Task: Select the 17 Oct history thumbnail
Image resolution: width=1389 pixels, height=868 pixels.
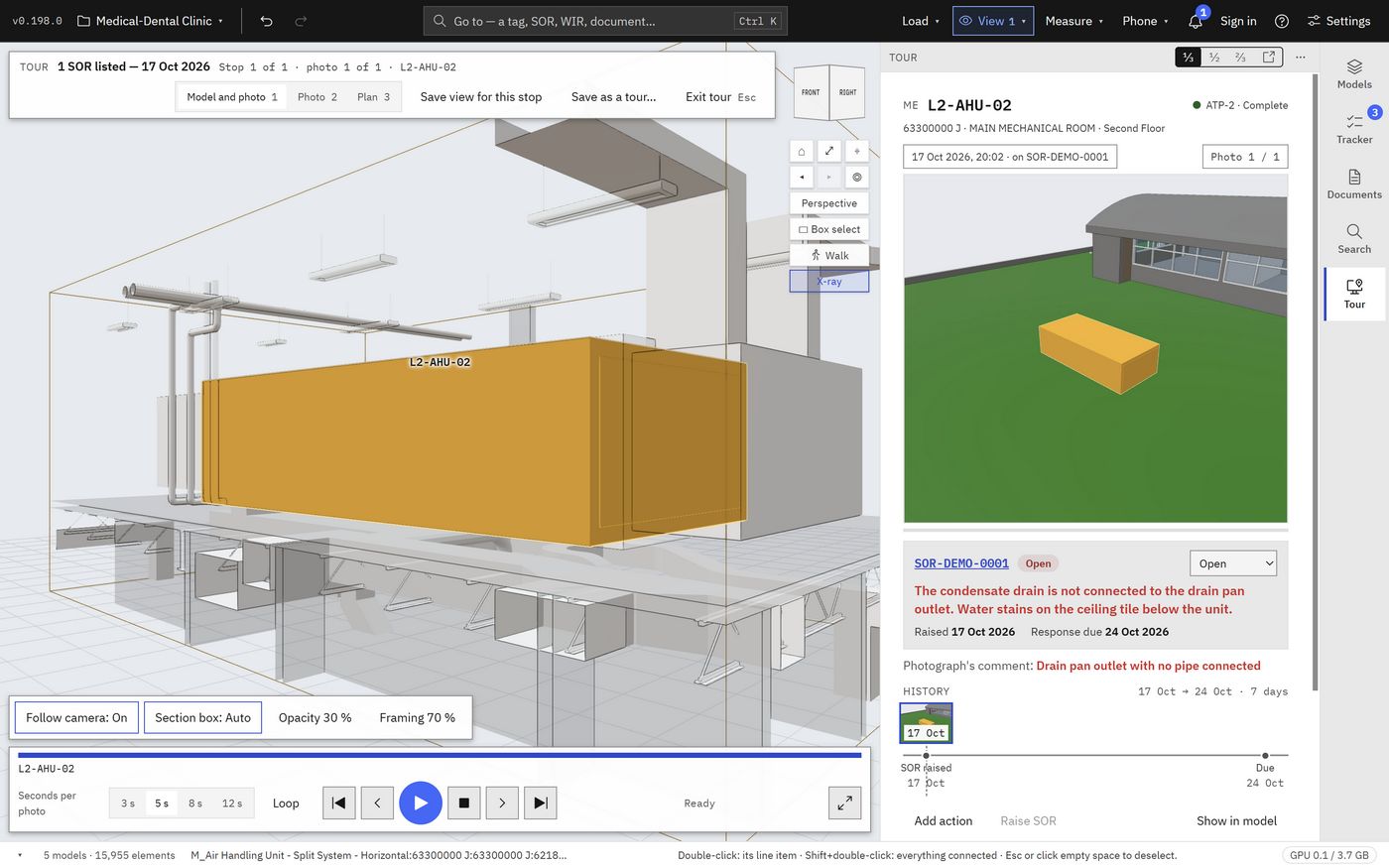Action: pos(926,723)
